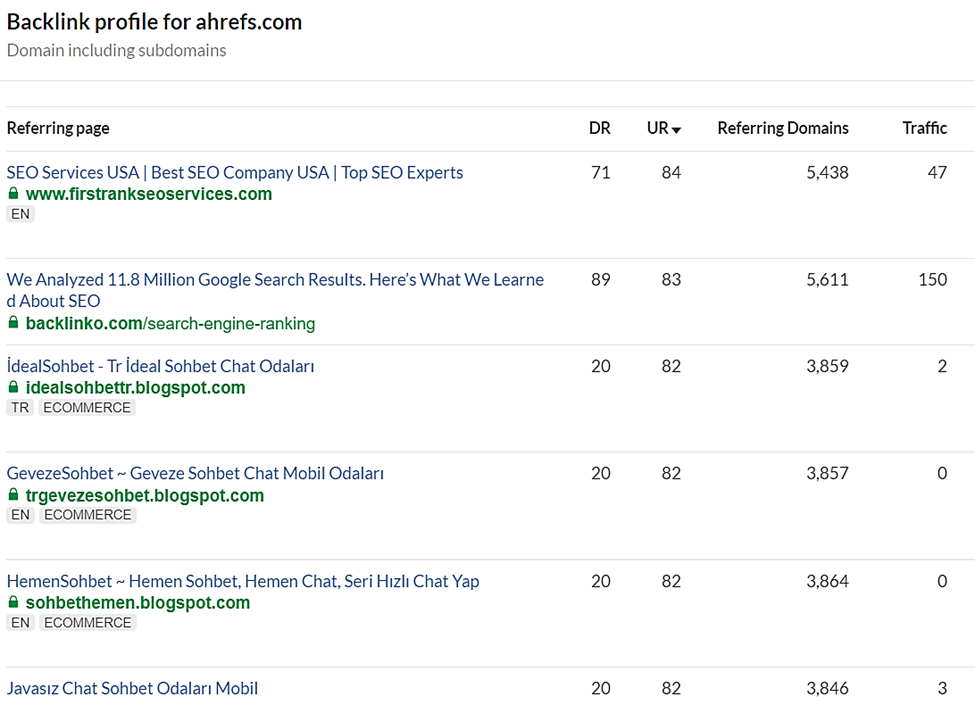
Task: Open İdealSohbet Tr İdeal Sohbet link
Action: (x=160, y=366)
